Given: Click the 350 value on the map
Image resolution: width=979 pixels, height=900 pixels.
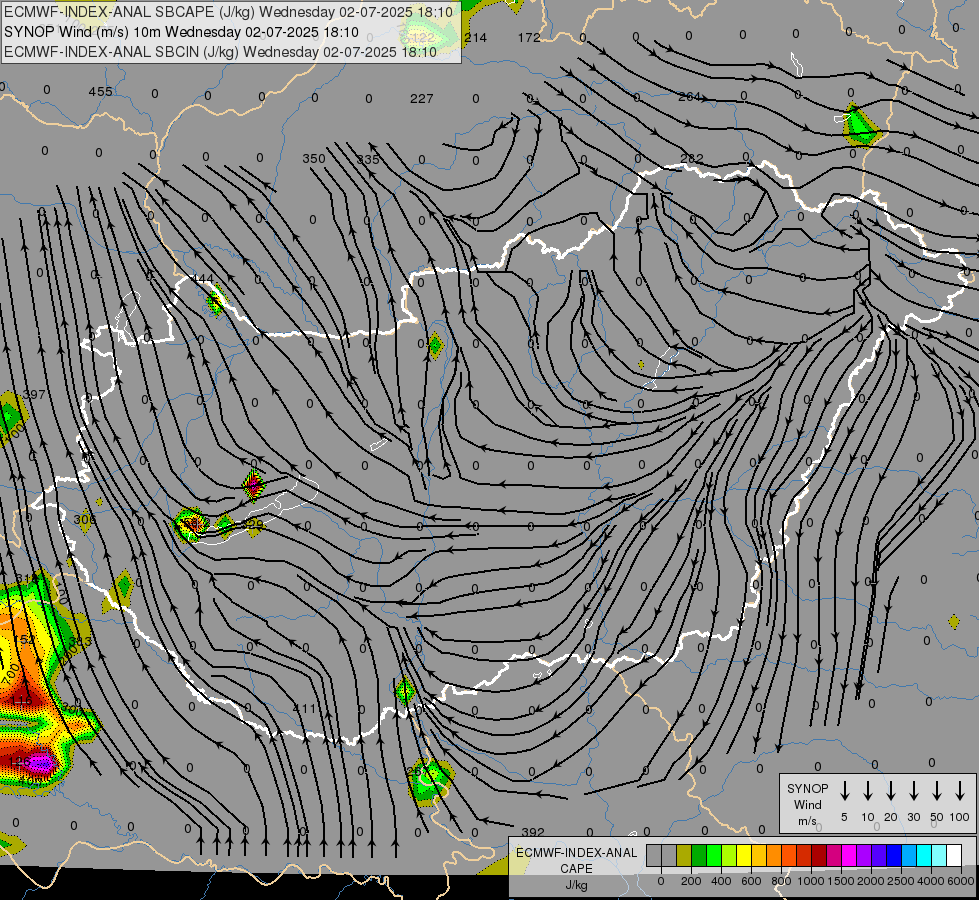Looking at the screenshot, I should click(x=313, y=159).
